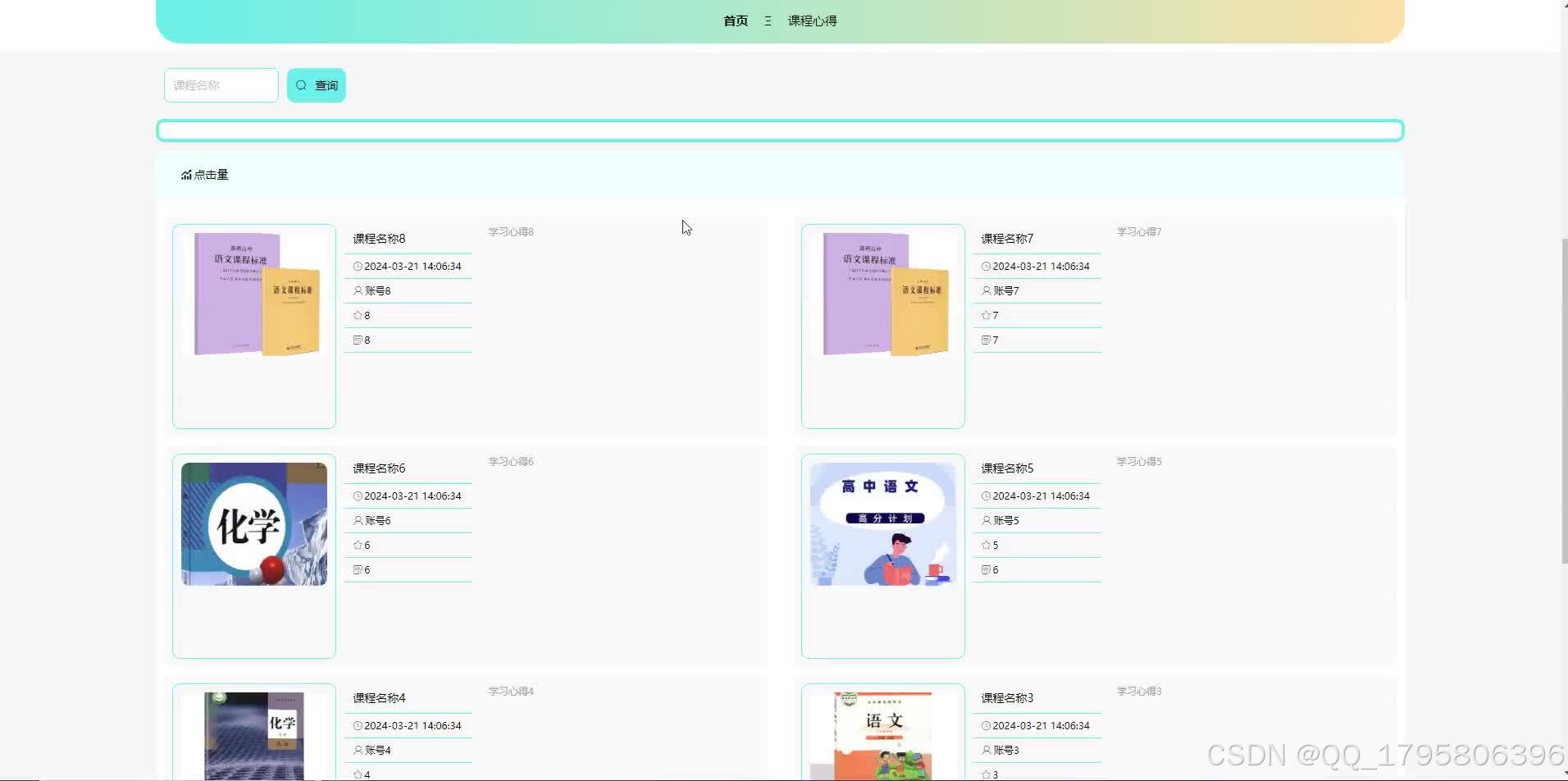Open the 学习心得3 text
The width and height of the screenshot is (1568, 781).
click(1139, 692)
